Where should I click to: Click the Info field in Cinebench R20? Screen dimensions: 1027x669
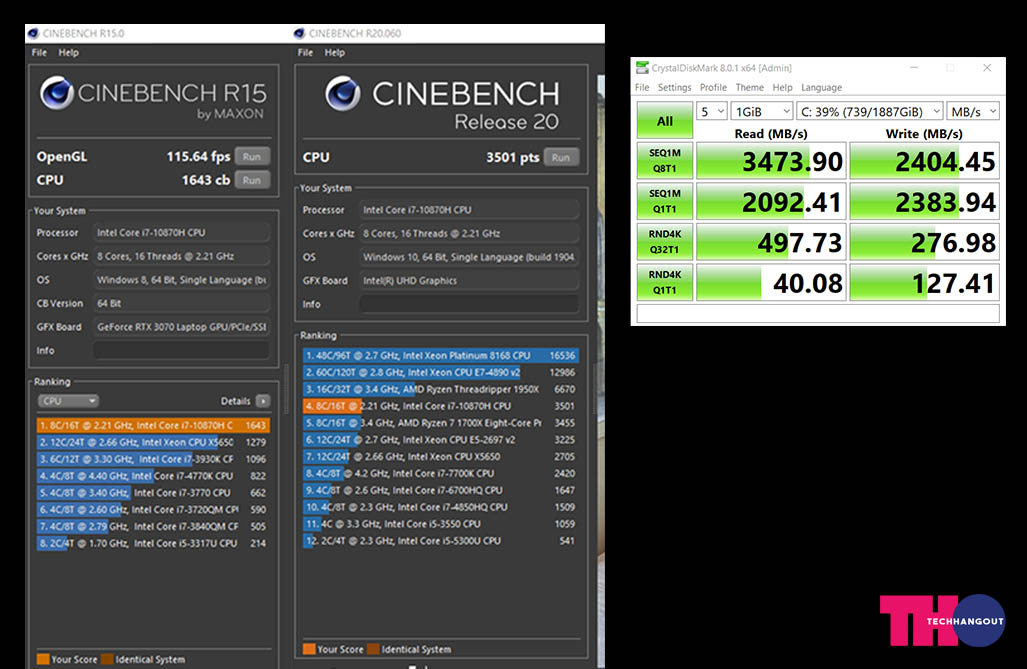(x=470, y=304)
